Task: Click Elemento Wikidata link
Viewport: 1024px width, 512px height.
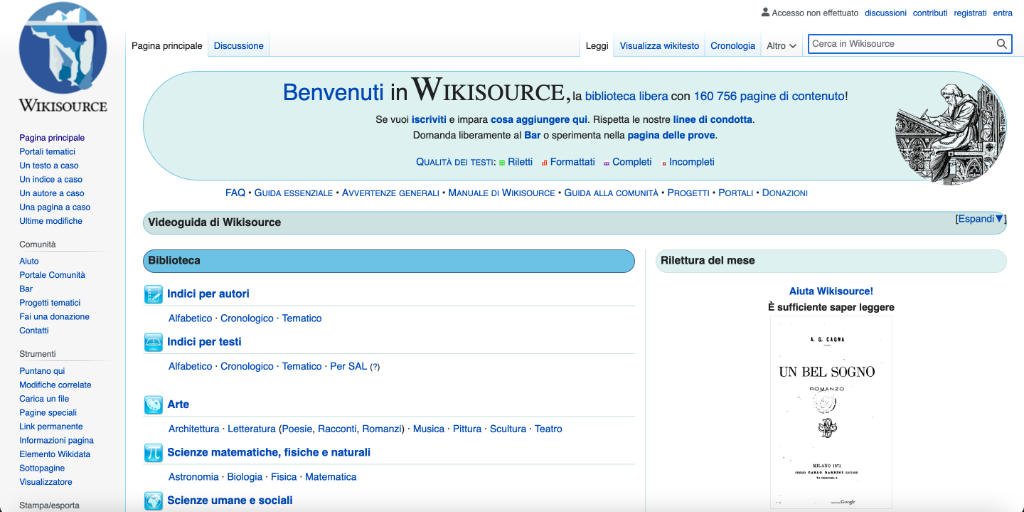Action: (55, 454)
